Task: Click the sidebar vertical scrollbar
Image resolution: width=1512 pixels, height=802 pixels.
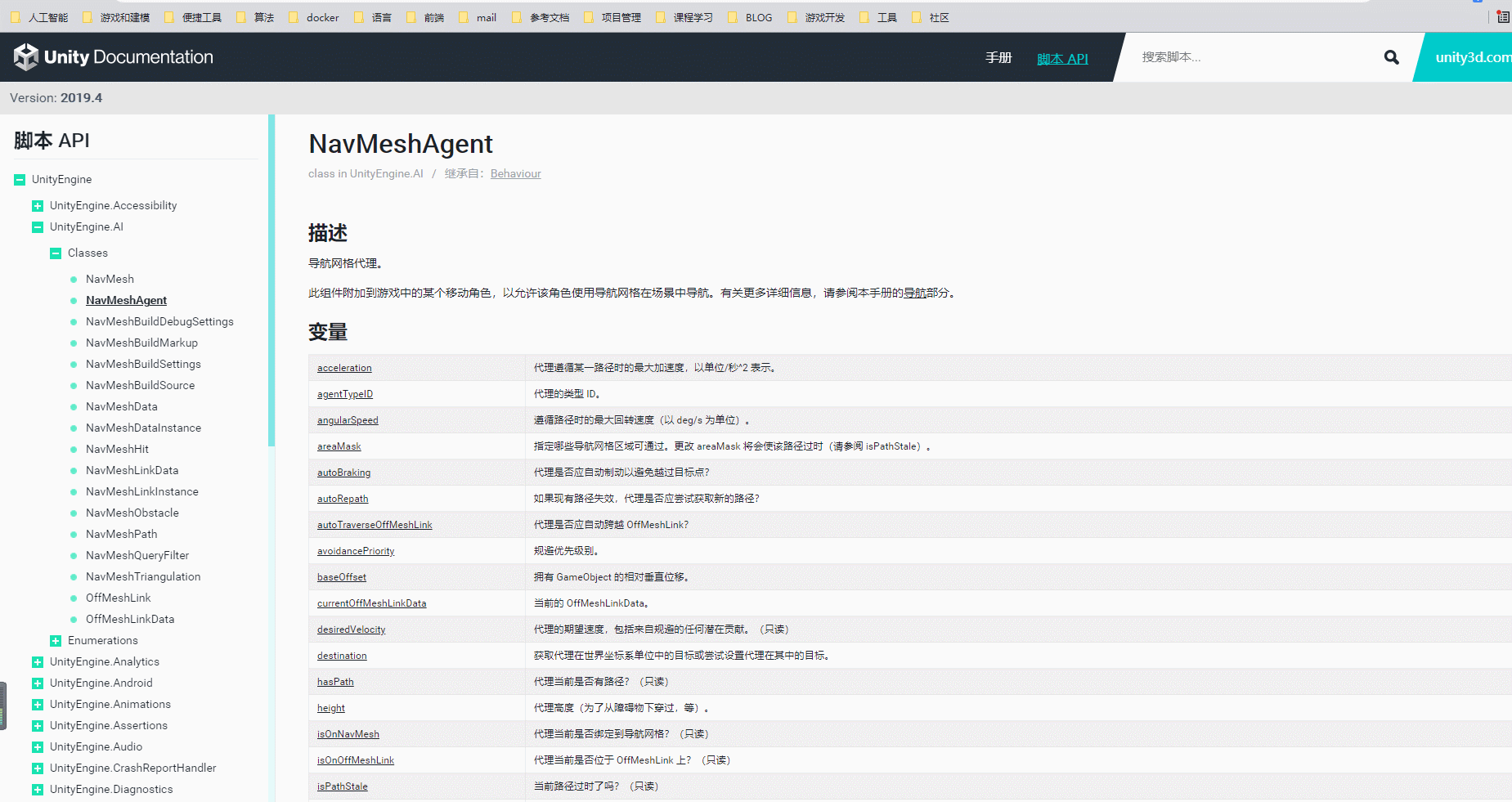Action: tap(271, 280)
